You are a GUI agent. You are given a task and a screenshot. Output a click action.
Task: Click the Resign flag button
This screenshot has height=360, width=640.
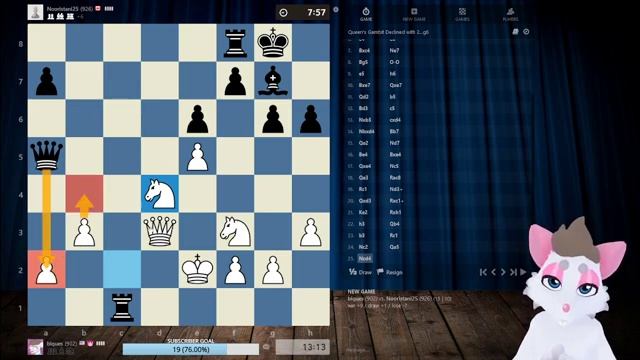pyautogui.click(x=389, y=272)
